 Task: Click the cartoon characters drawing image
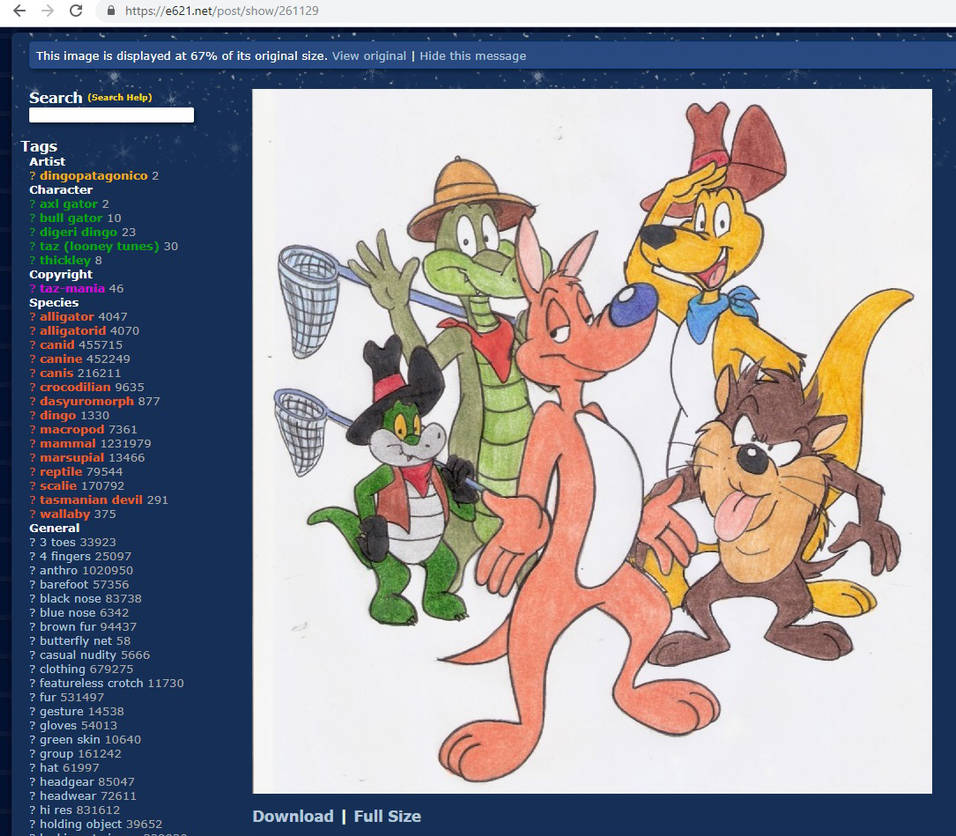(x=592, y=441)
